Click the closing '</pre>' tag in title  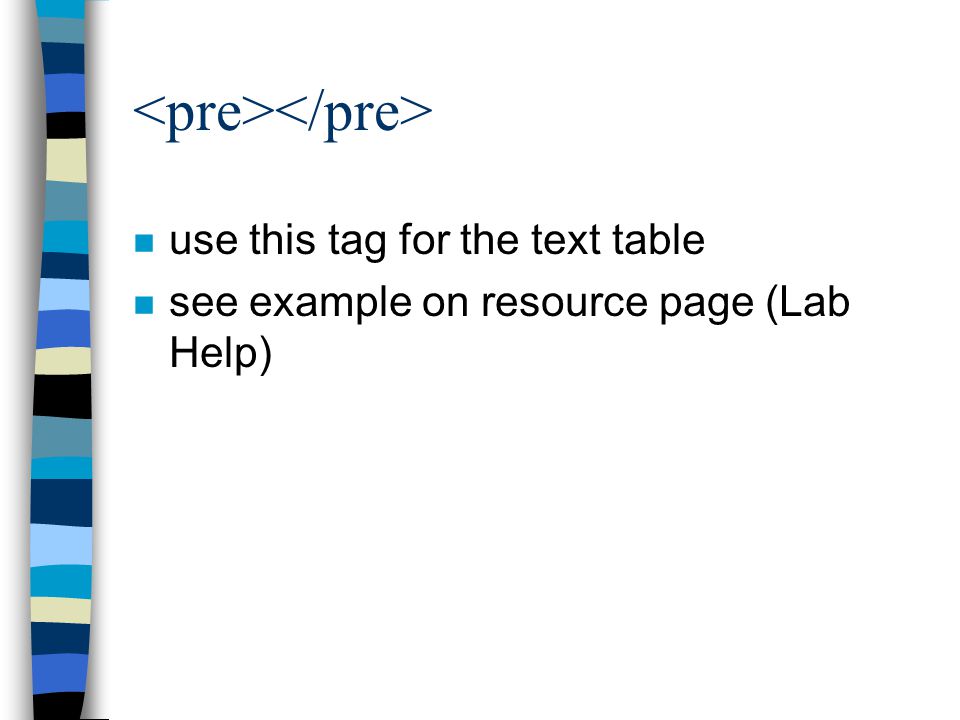[354, 115]
